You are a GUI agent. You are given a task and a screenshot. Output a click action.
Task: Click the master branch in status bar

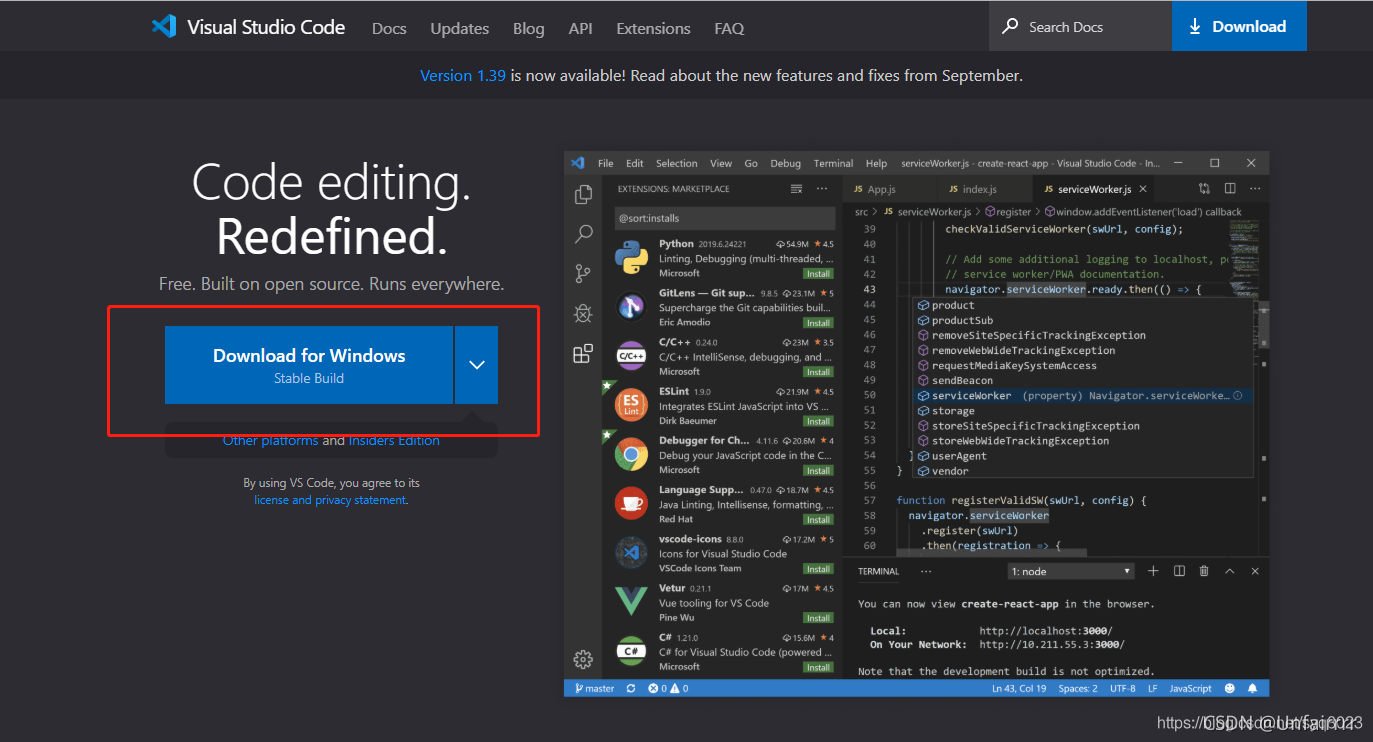click(x=594, y=688)
